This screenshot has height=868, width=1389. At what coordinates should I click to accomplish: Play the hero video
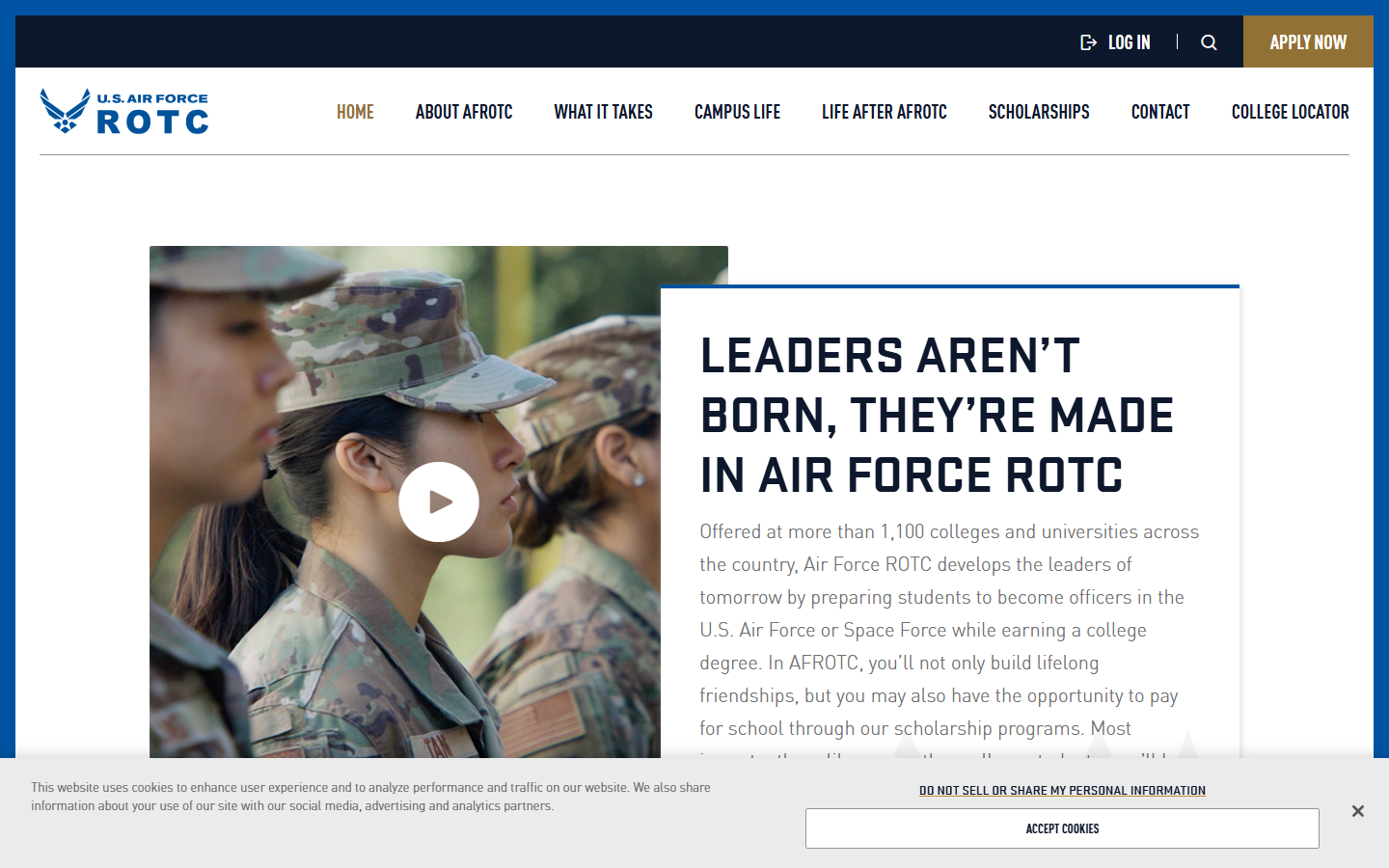[x=439, y=502]
